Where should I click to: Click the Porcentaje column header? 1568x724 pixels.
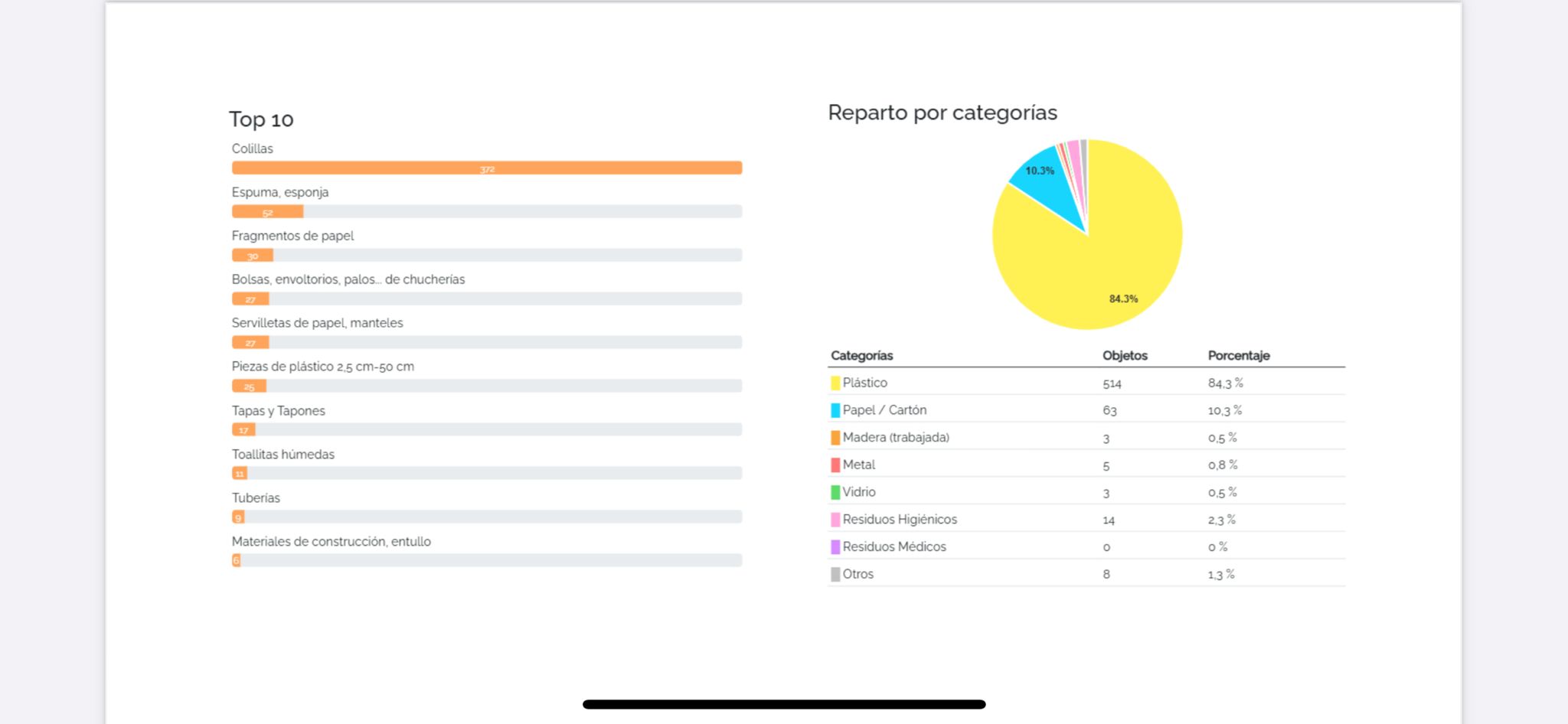tap(1238, 355)
